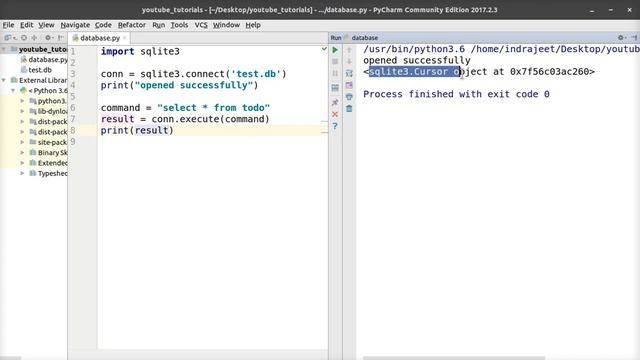Collapse the External Libraries node

coord(4,80)
